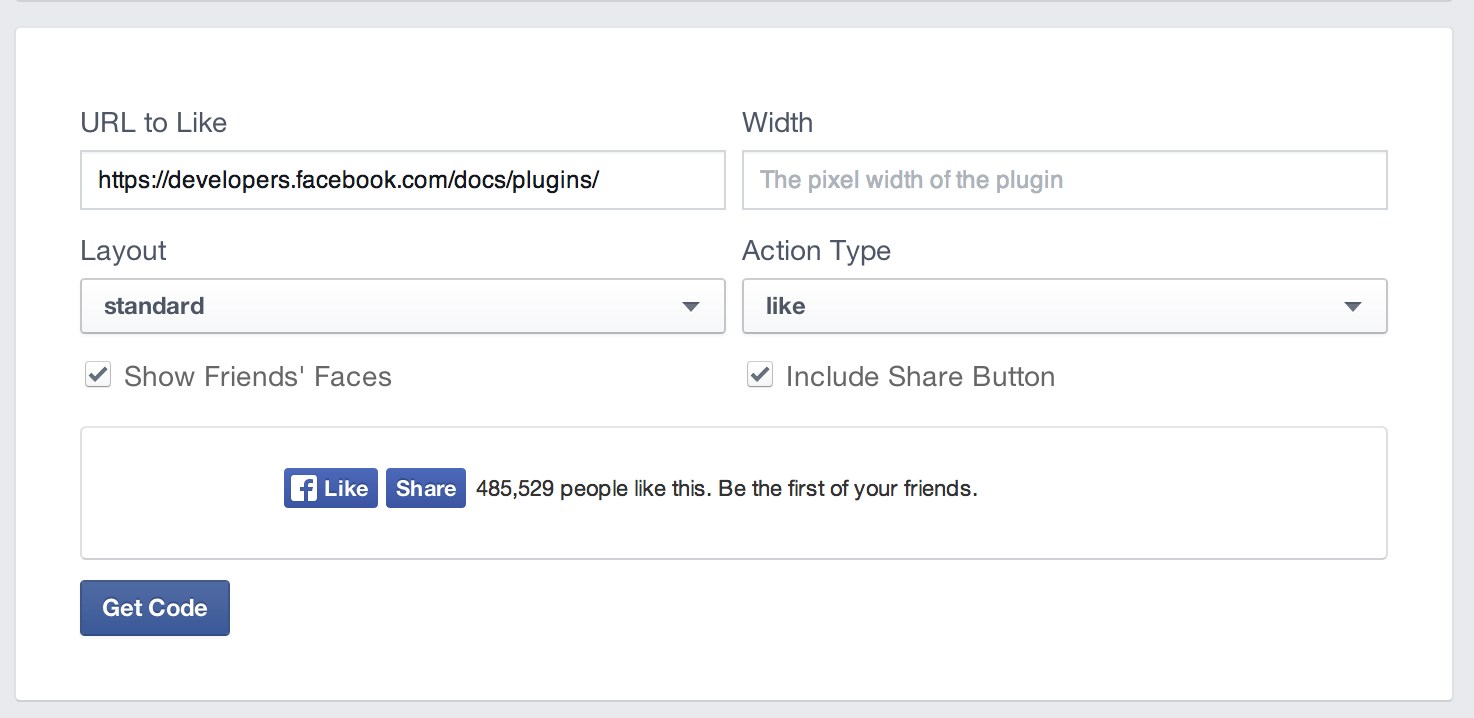The width and height of the screenshot is (1474, 718).
Task: Click the Show Friends' Faces label text
Action: [x=258, y=377]
